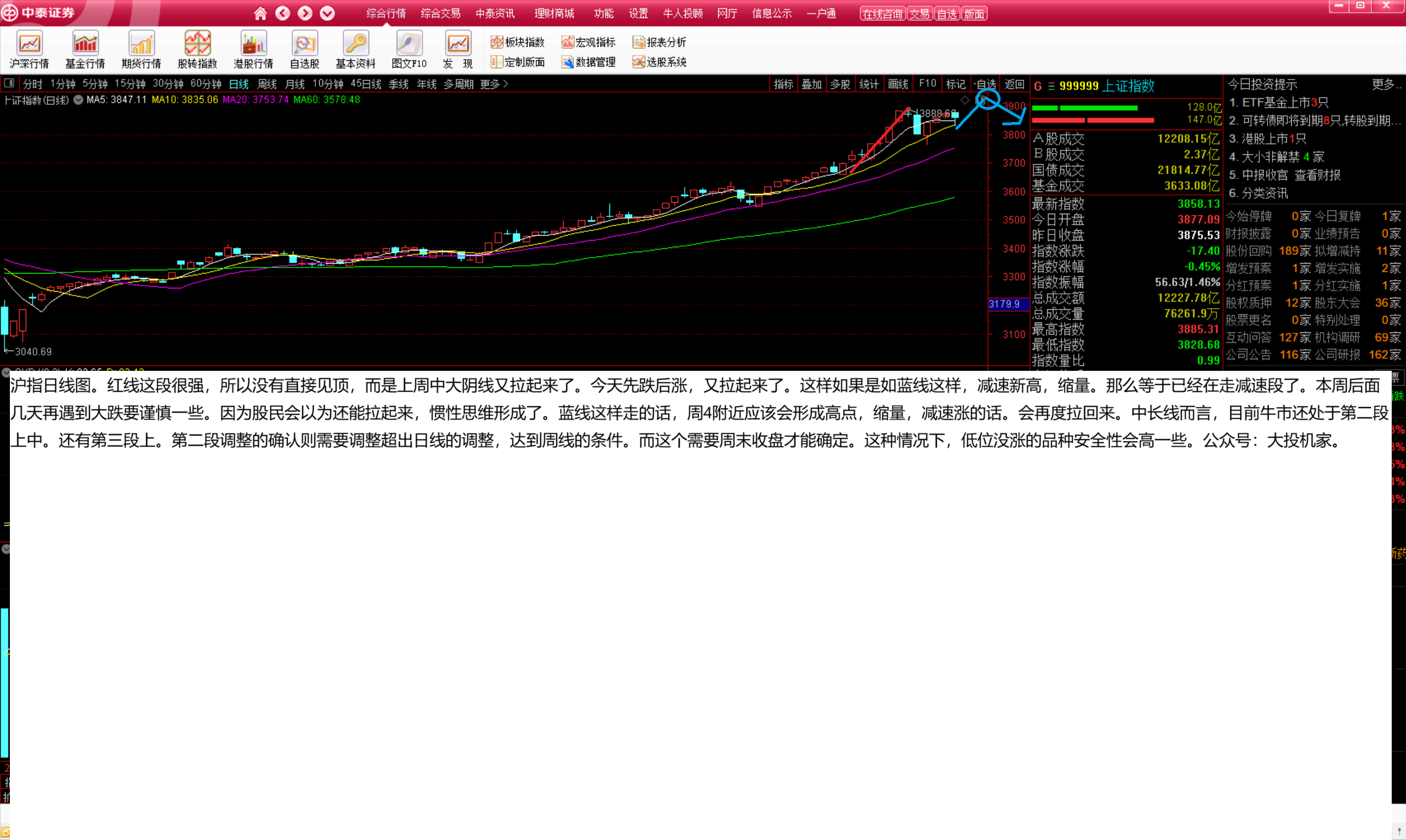Open 综合交易 menu
Viewport: 1406px width, 840px height.
point(440,13)
